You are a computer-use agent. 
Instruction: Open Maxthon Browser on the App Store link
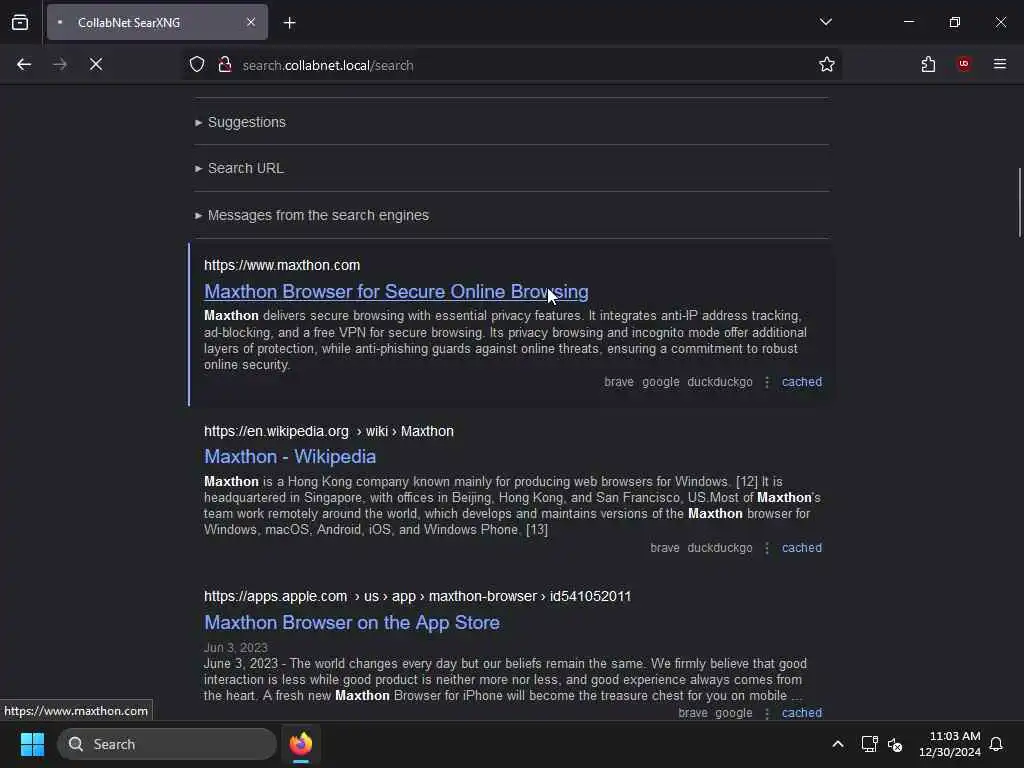click(x=352, y=622)
